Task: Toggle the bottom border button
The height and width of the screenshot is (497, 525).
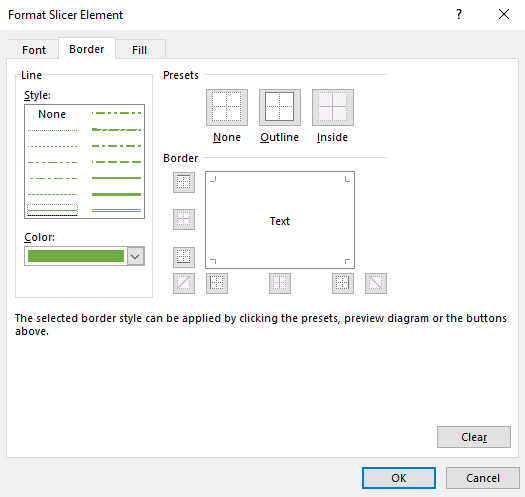Action: 184,257
